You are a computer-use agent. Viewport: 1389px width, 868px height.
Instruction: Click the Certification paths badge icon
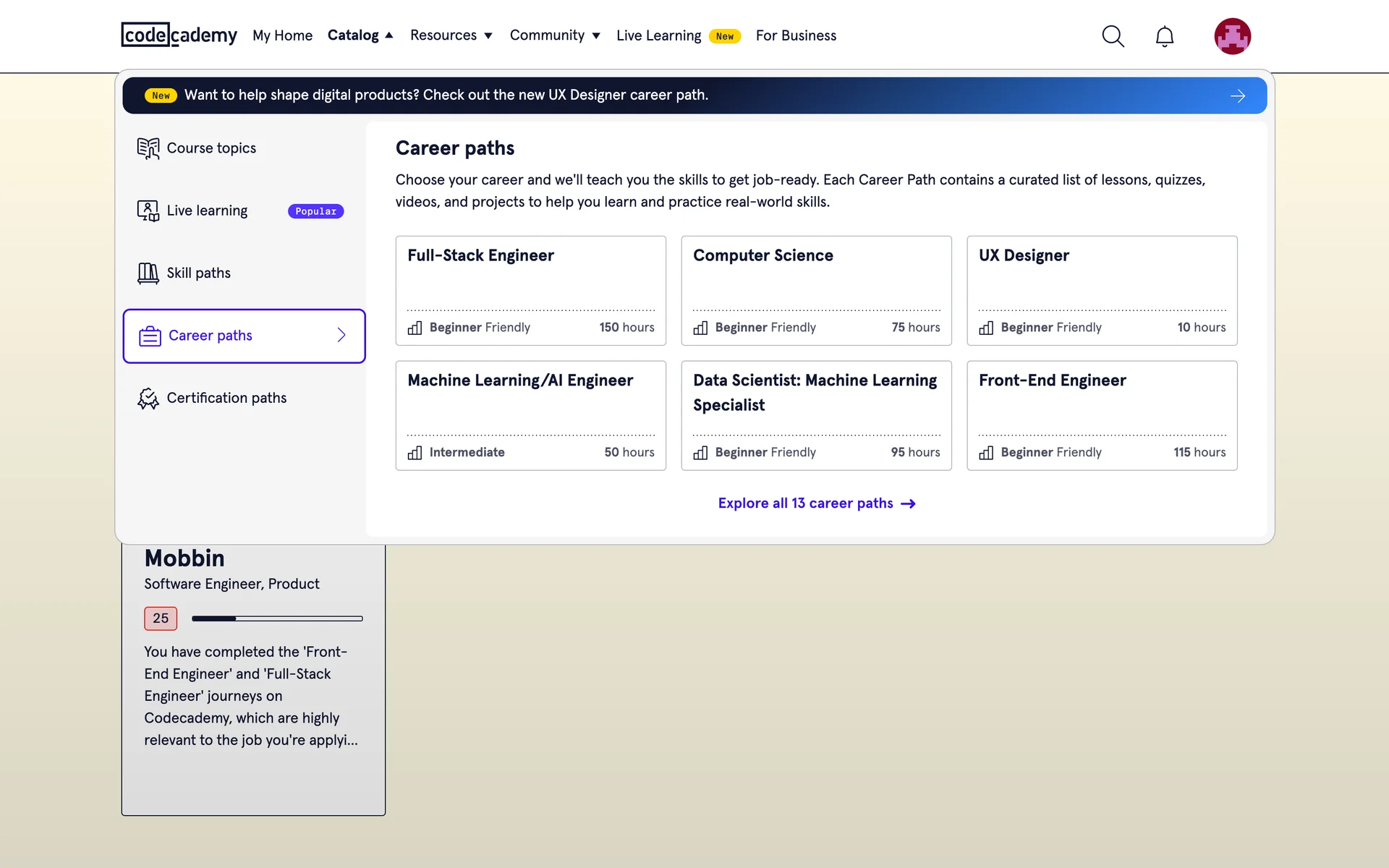pyautogui.click(x=148, y=399)
